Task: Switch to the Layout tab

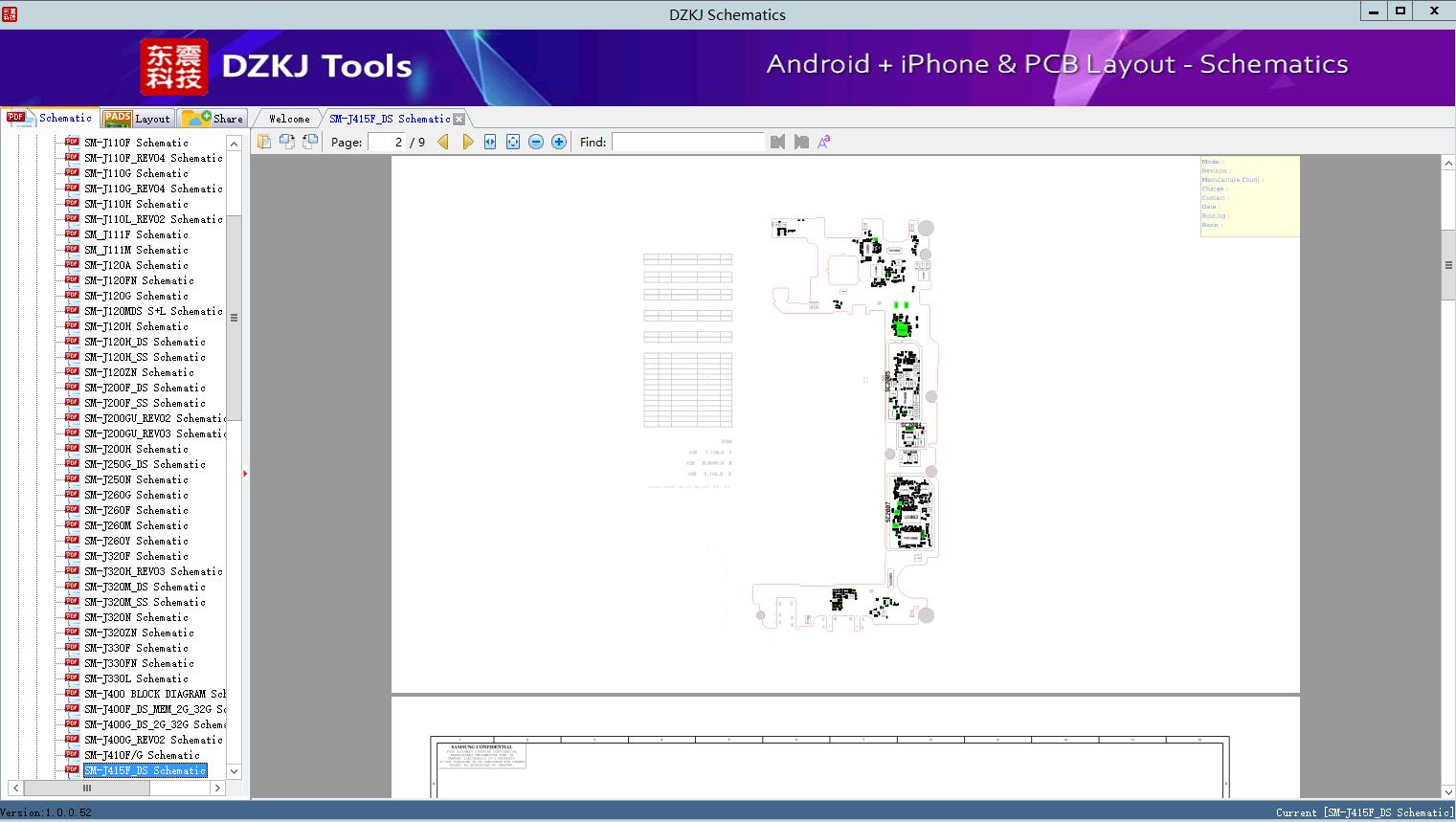Action: tap(138, 119)
